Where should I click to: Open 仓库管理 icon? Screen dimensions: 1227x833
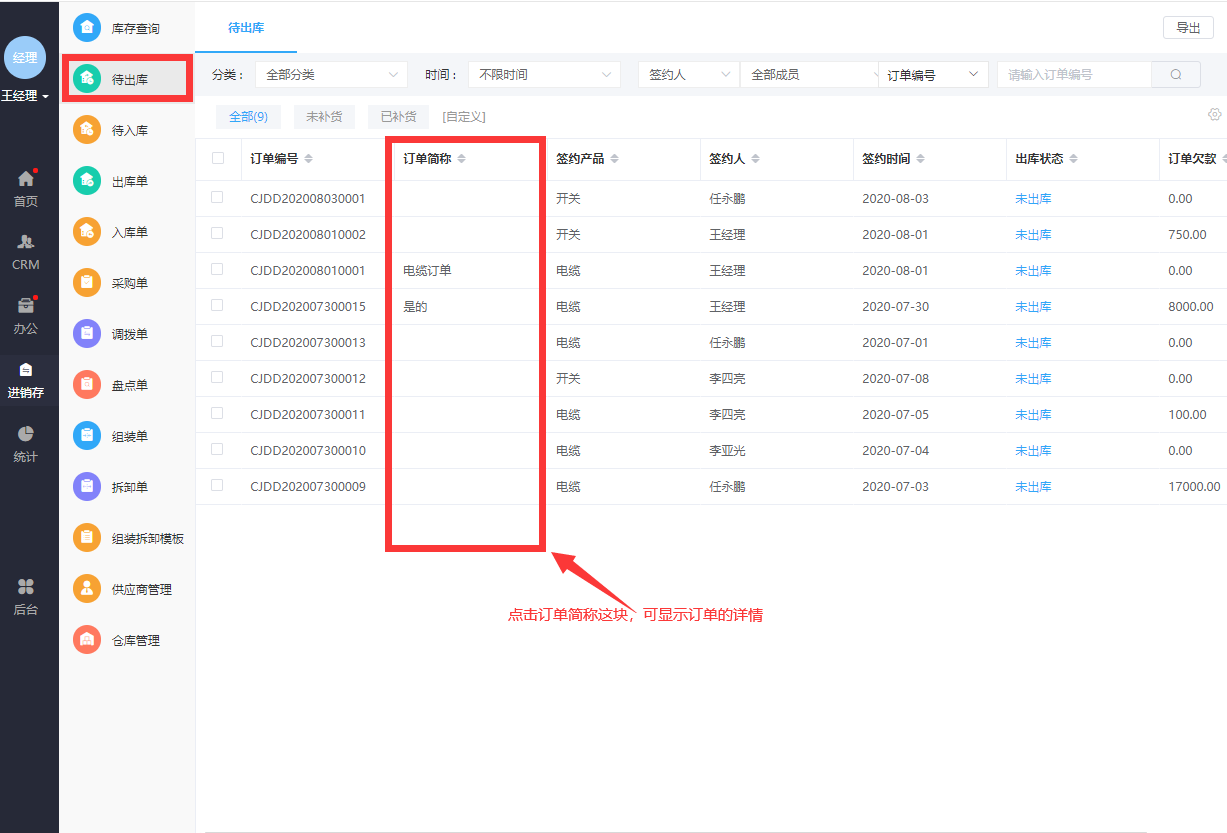click(87, 640)
